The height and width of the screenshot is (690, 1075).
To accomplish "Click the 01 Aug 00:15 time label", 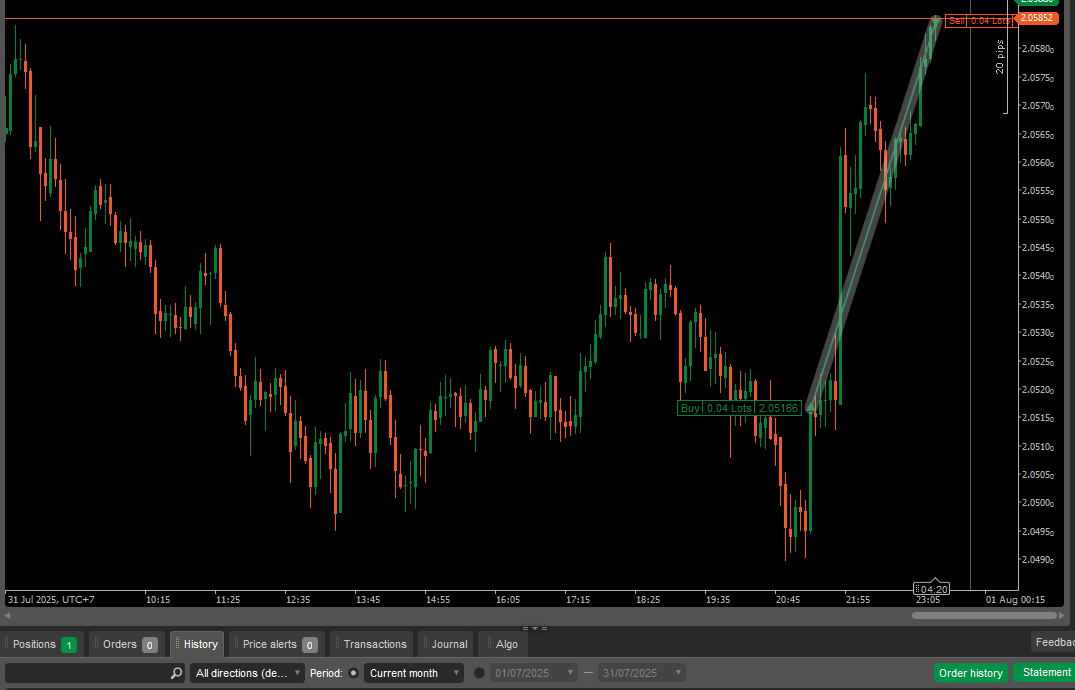I will tap(1015, 599).
